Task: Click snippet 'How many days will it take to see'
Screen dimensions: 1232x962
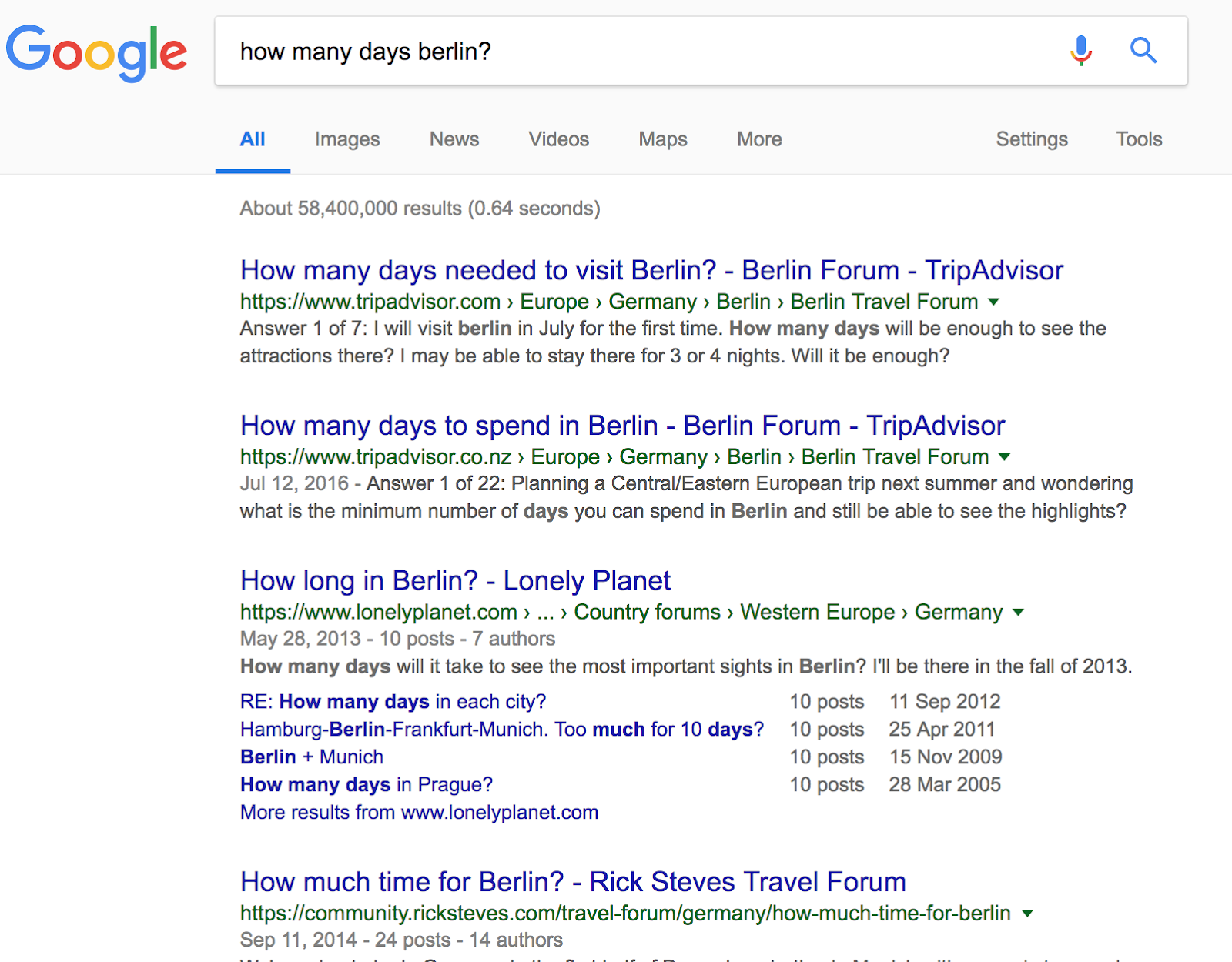Action: pyautogui.click(x=686, y=666)
